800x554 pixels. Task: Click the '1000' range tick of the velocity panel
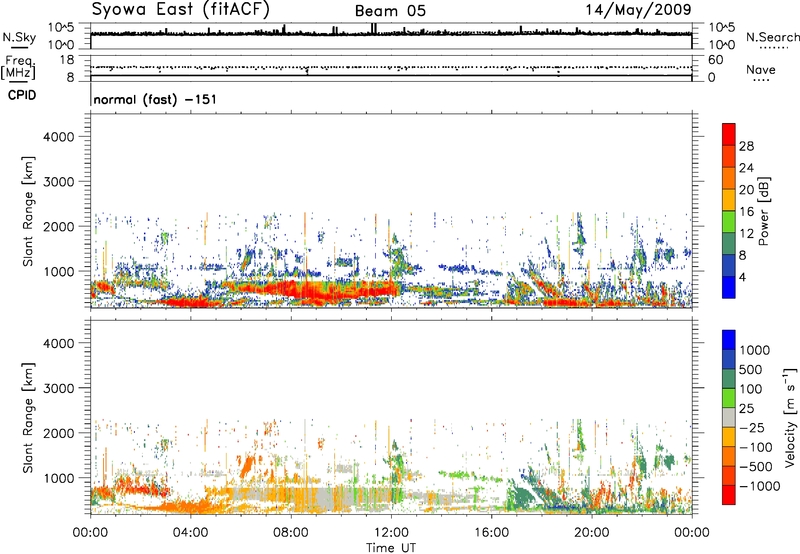(x=58, y=478)
